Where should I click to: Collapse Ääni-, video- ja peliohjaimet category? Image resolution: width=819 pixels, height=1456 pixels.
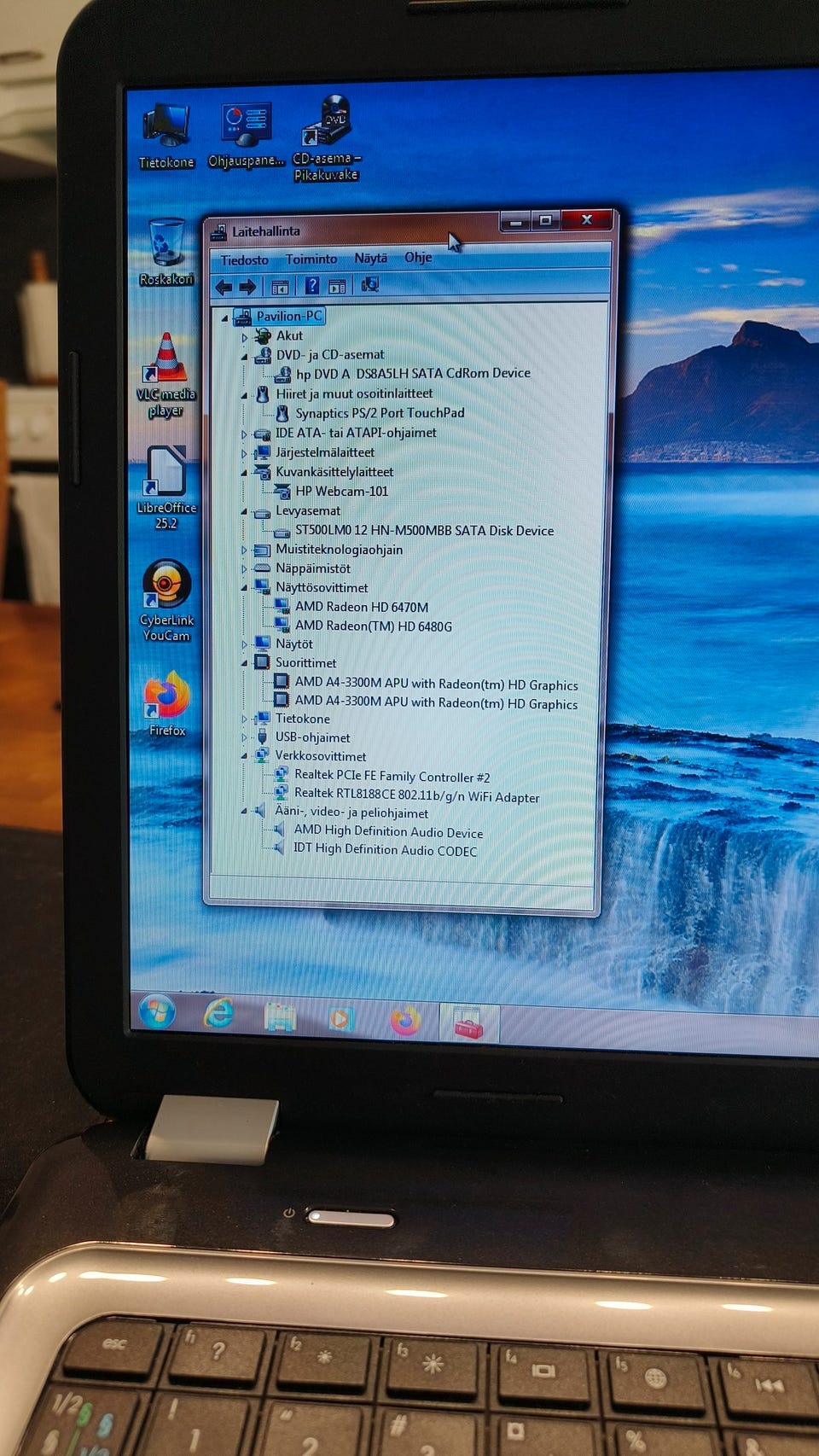point(244,812)
